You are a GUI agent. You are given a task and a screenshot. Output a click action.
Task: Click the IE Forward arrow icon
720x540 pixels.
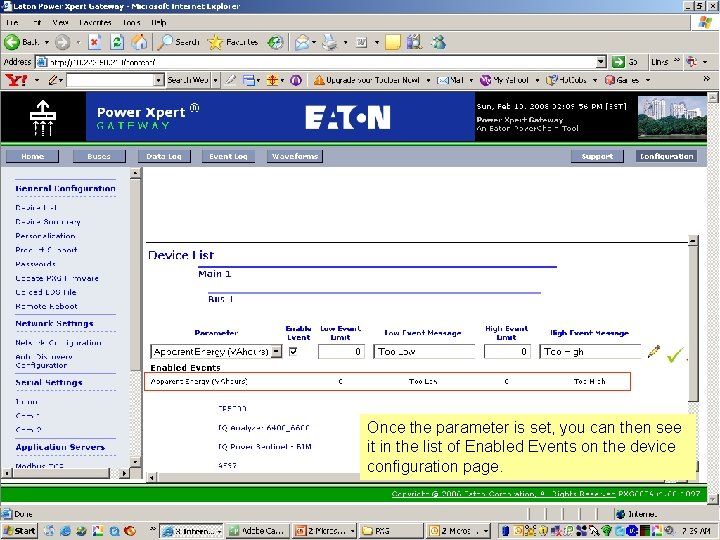tap(62, 43)
